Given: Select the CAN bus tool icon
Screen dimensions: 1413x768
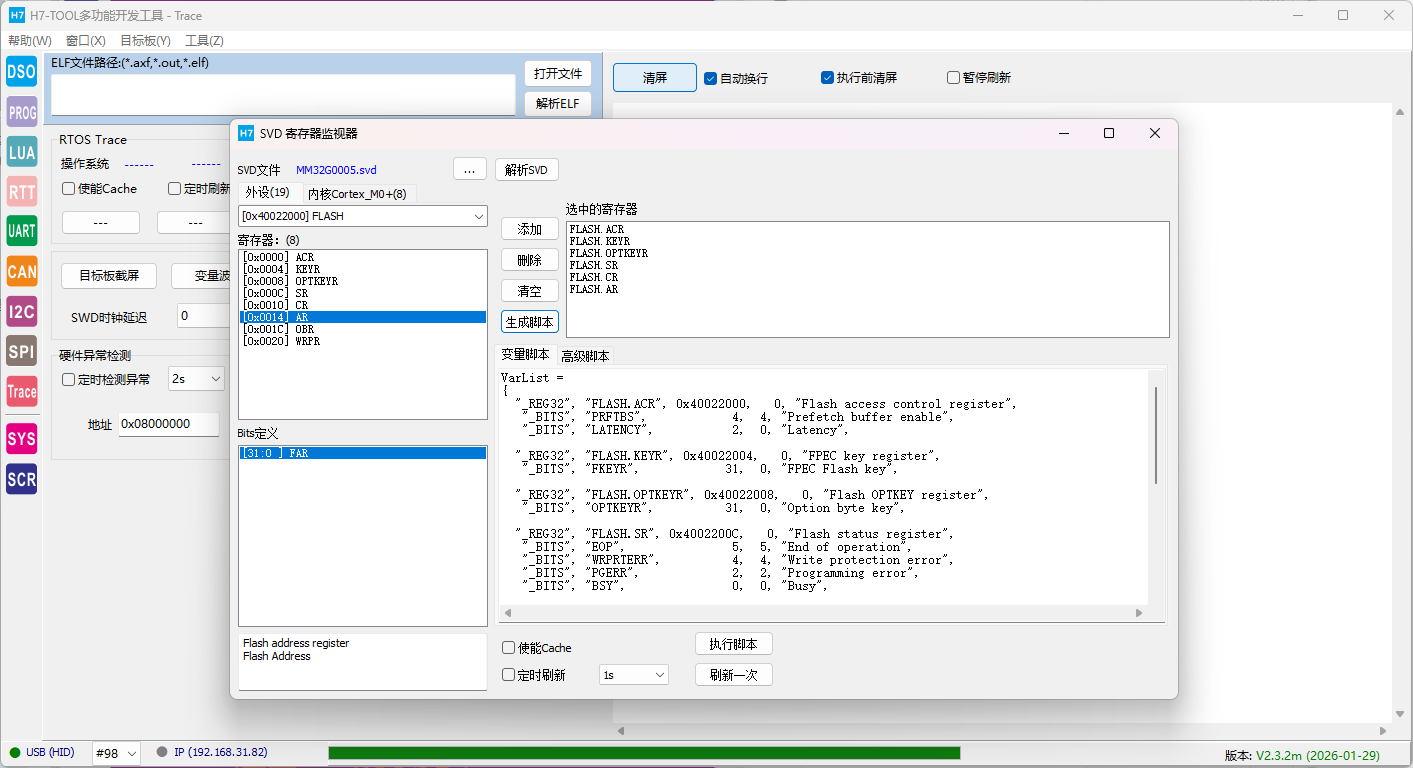Looking at the screenshot, I should (x=21, y=271).
